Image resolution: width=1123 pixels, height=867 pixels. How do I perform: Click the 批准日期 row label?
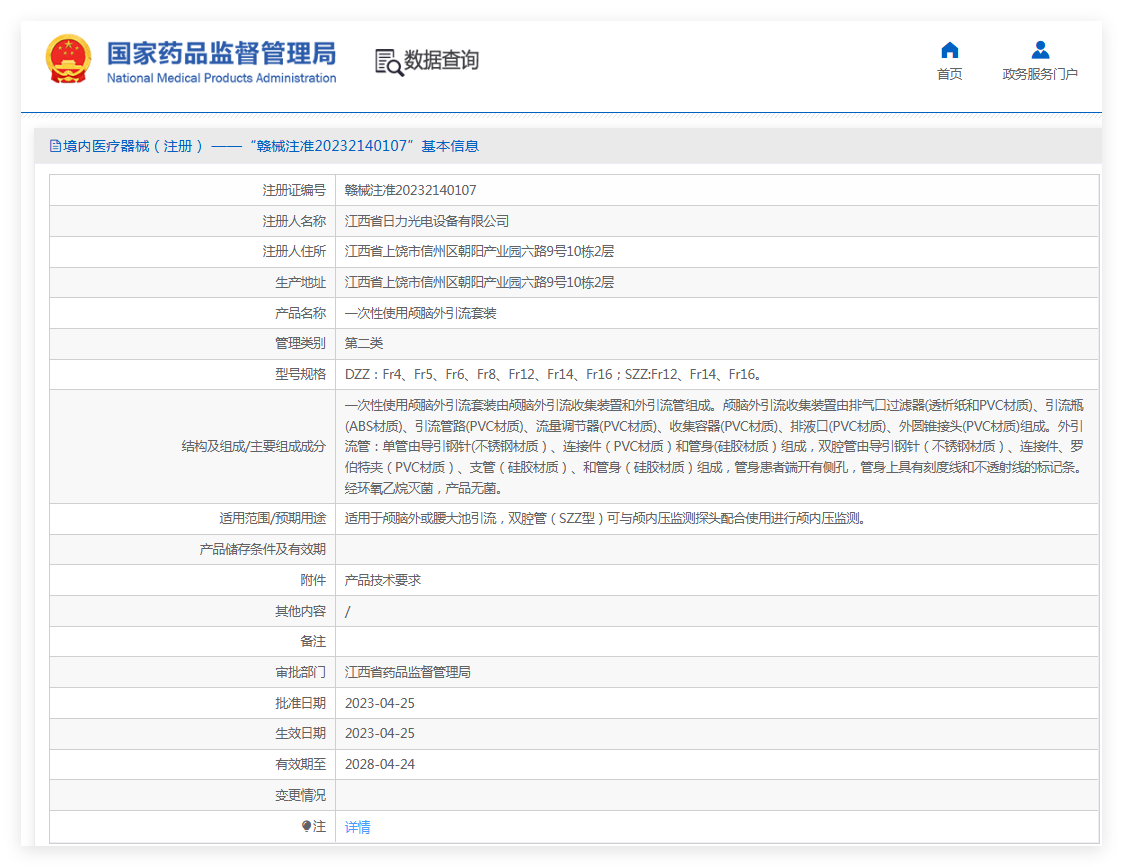pyautogui.click(x=300, y=703)
